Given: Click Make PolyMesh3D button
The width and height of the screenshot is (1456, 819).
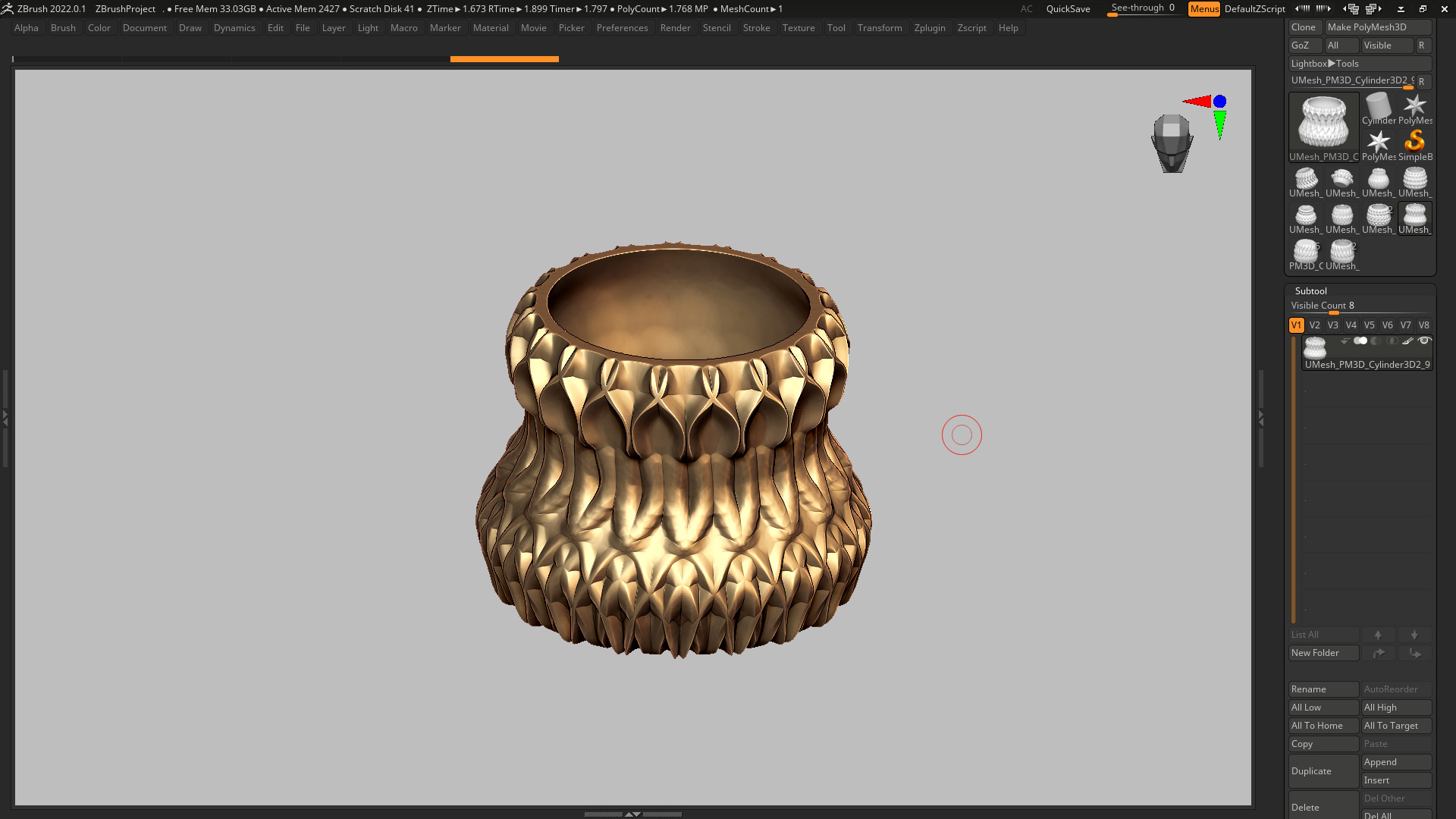Looking at the screenshot, I should click(1378, 27).
